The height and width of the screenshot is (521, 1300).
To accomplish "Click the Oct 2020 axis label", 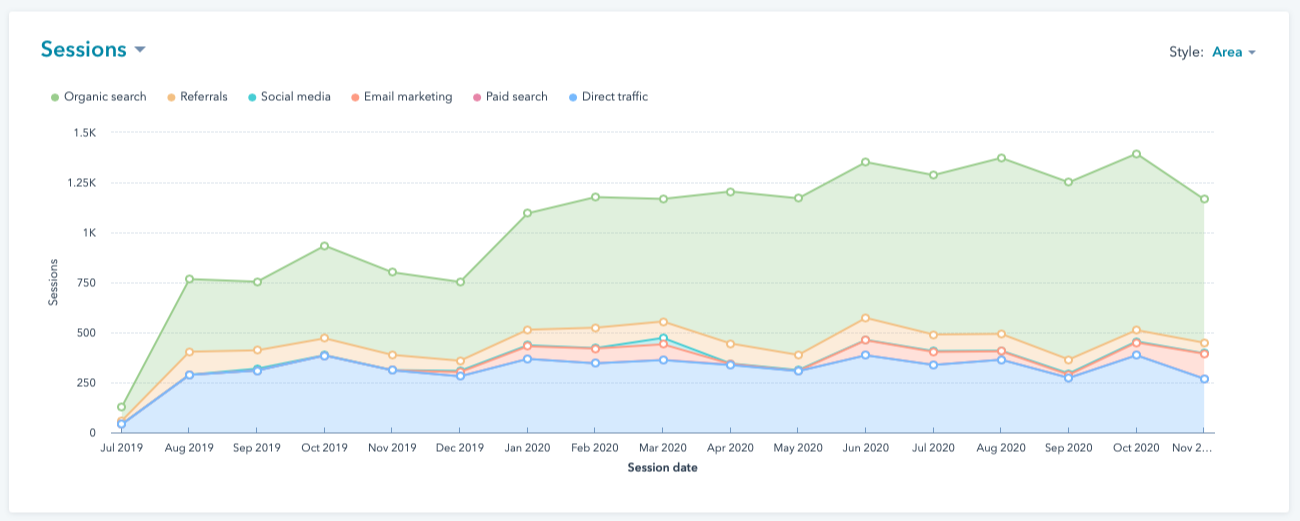I will pos(1136,449).
